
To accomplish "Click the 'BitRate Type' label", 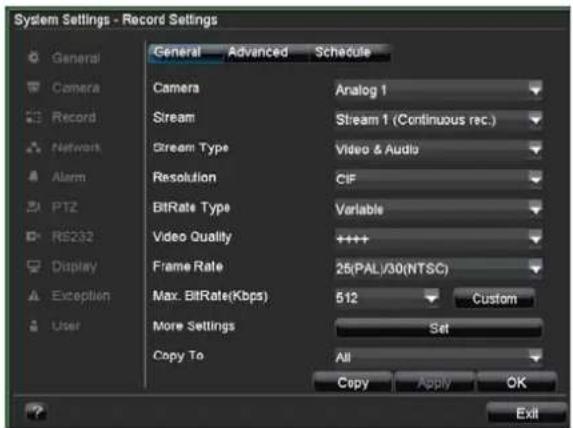I will point(191,208).
